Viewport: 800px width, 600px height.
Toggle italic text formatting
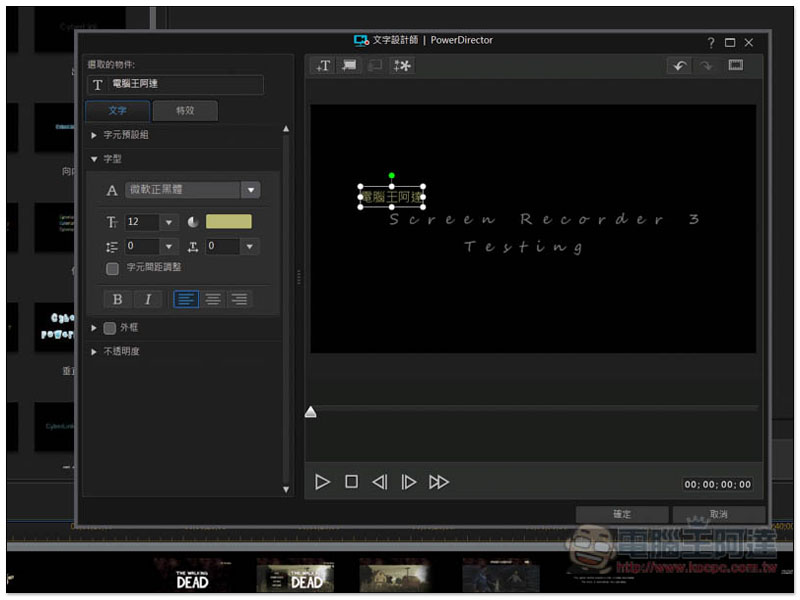[x=148, y=299]
